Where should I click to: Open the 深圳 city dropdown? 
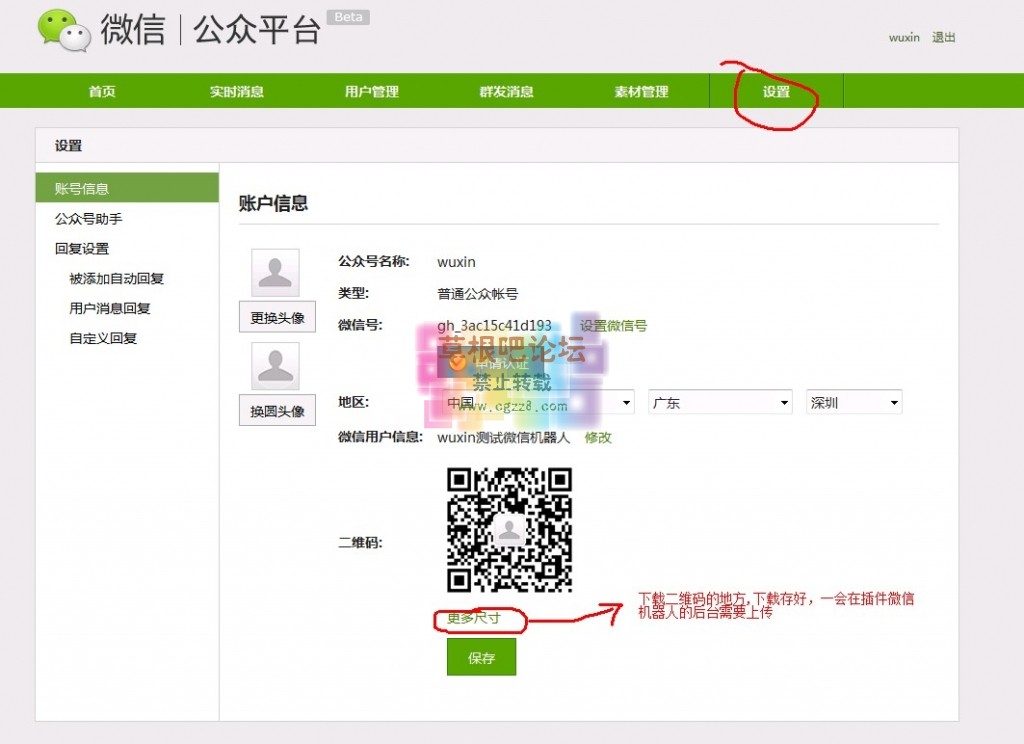[853, 401]
